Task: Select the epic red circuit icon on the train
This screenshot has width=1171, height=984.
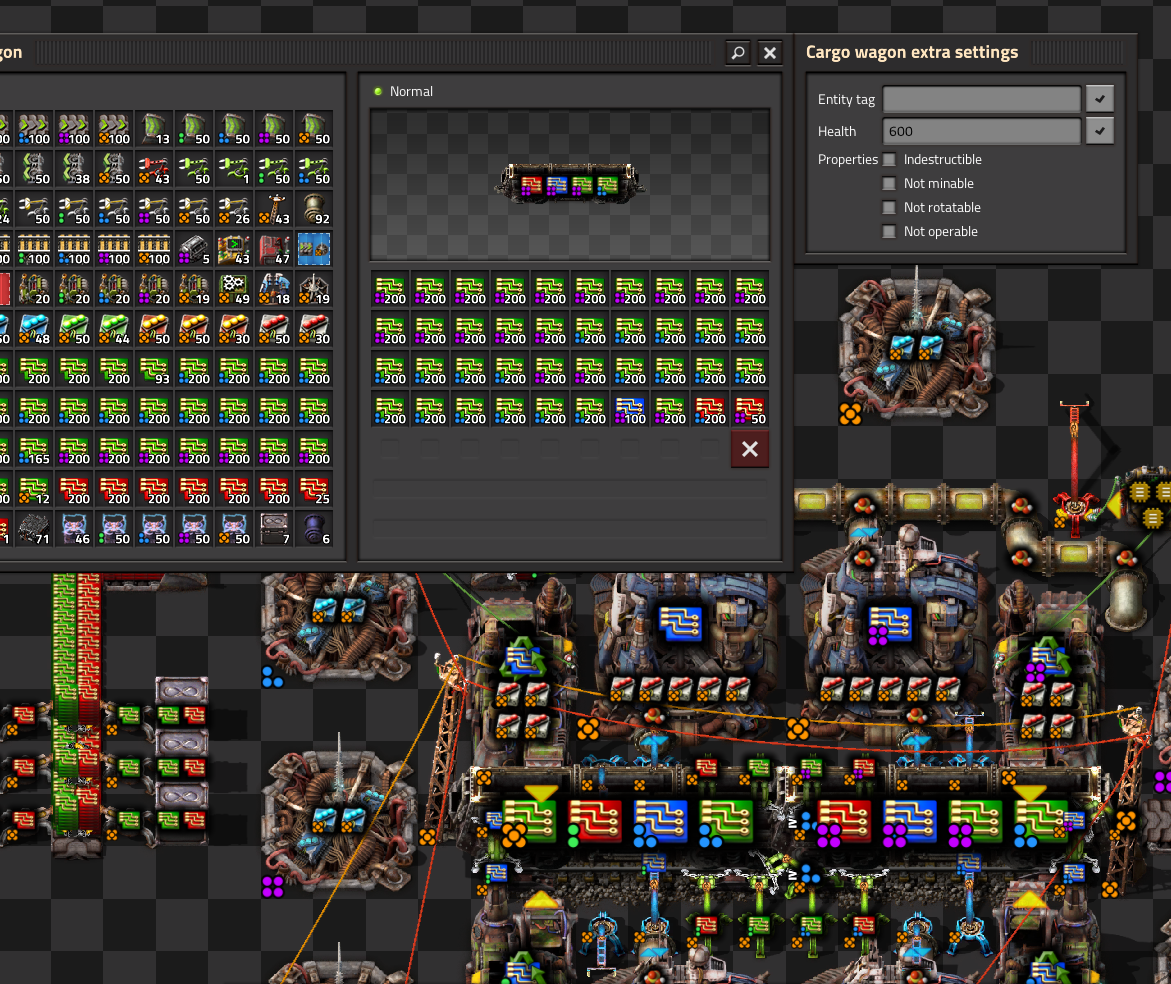Action: [844, 821]
